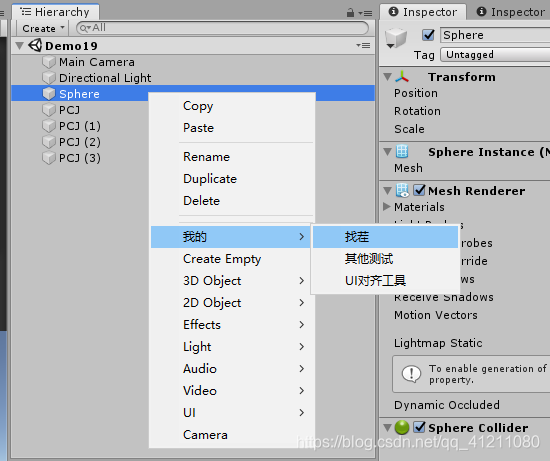Image resolution: width=550 pixels, height=461 pixels.
Task: Collapse the Transform component
Action: click(x=387, y=76)
